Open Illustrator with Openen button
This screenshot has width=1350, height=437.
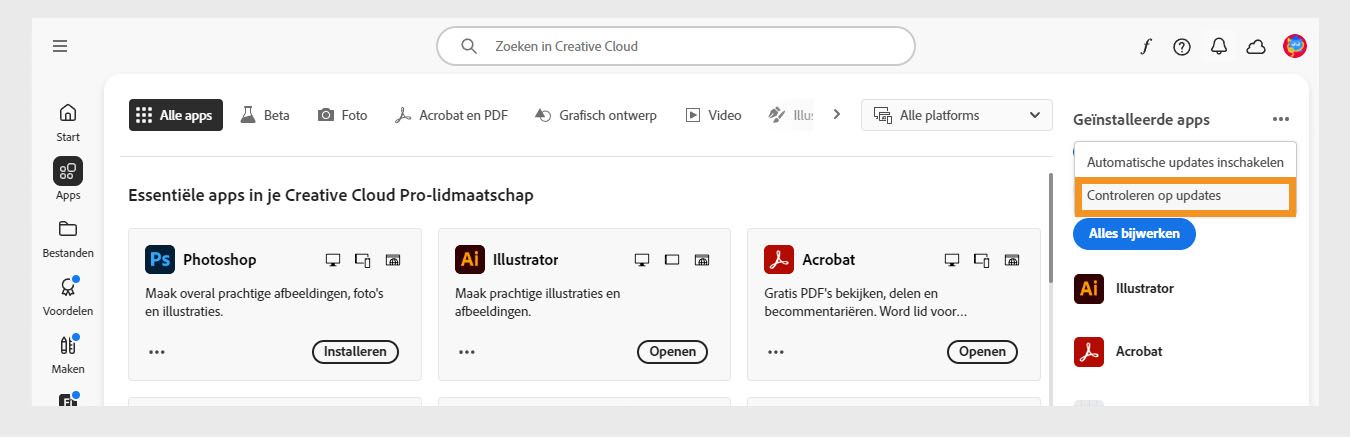pyautogui.click(x=672, y=352)
